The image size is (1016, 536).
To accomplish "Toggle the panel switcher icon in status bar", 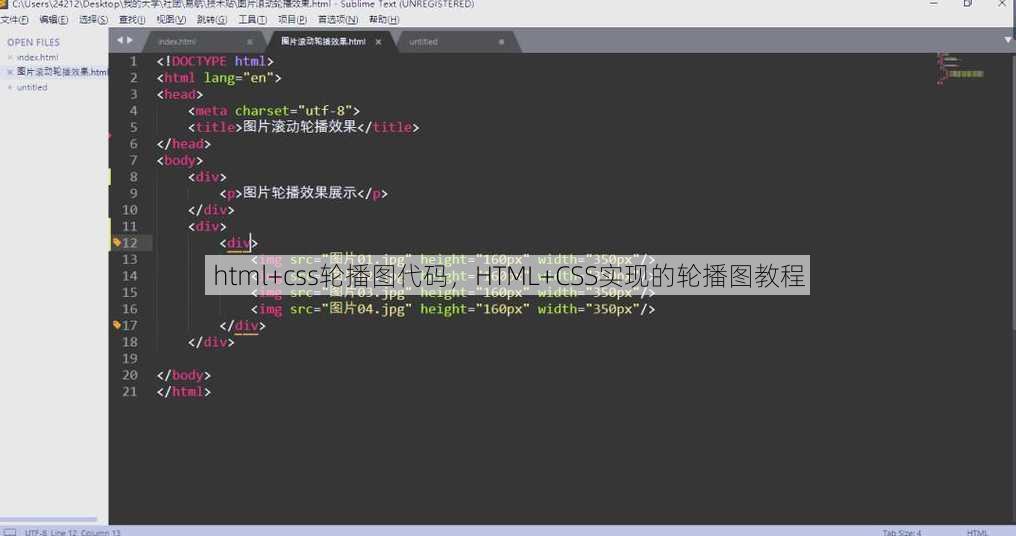I will [10, 532].
